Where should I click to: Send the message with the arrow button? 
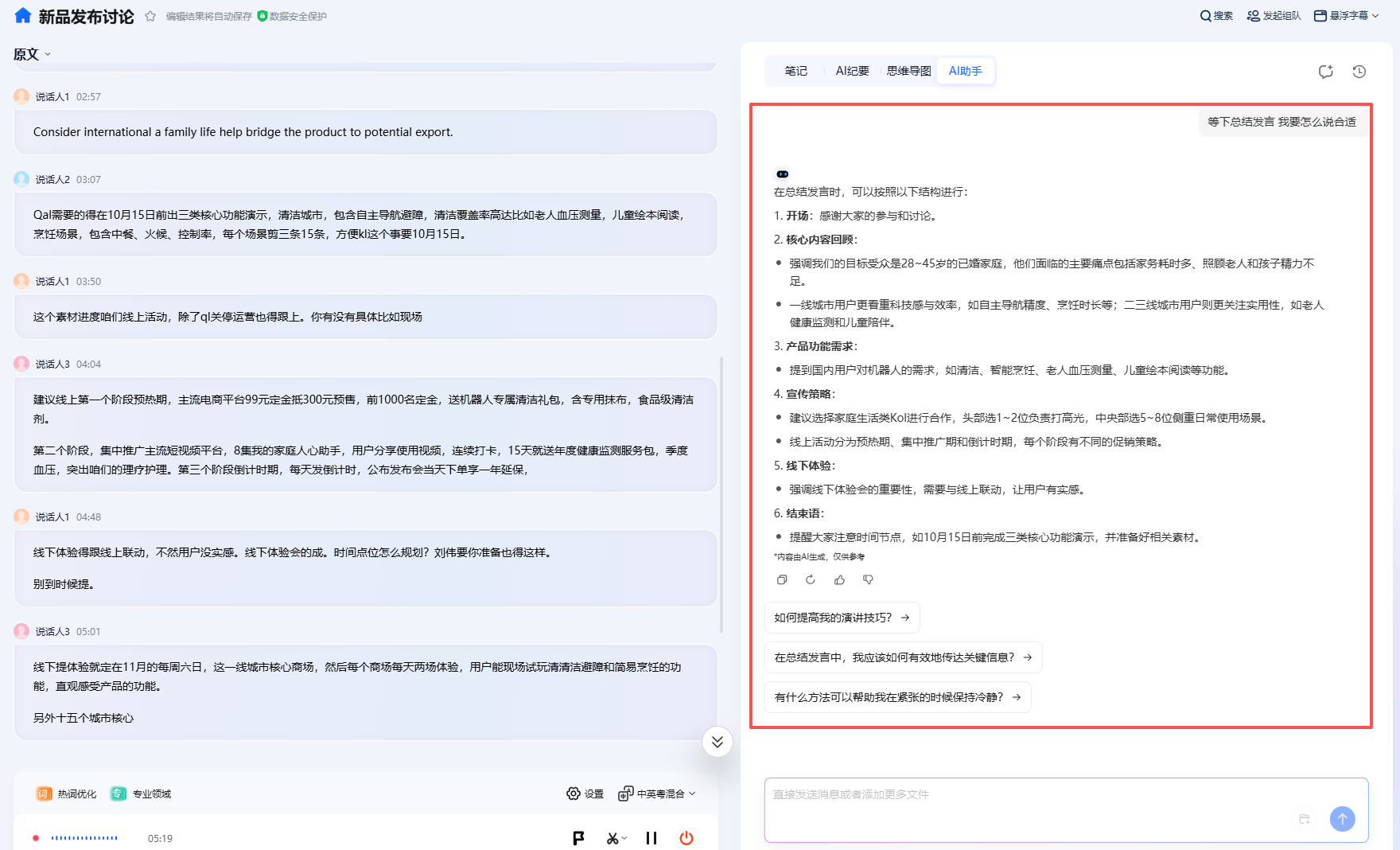click(1343, 819)
